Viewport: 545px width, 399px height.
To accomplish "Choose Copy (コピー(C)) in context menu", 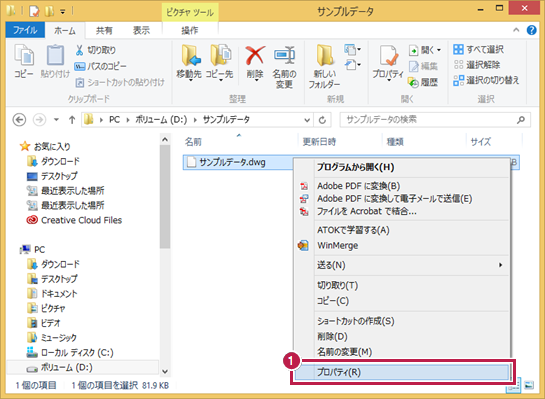I will coord(402,301).
